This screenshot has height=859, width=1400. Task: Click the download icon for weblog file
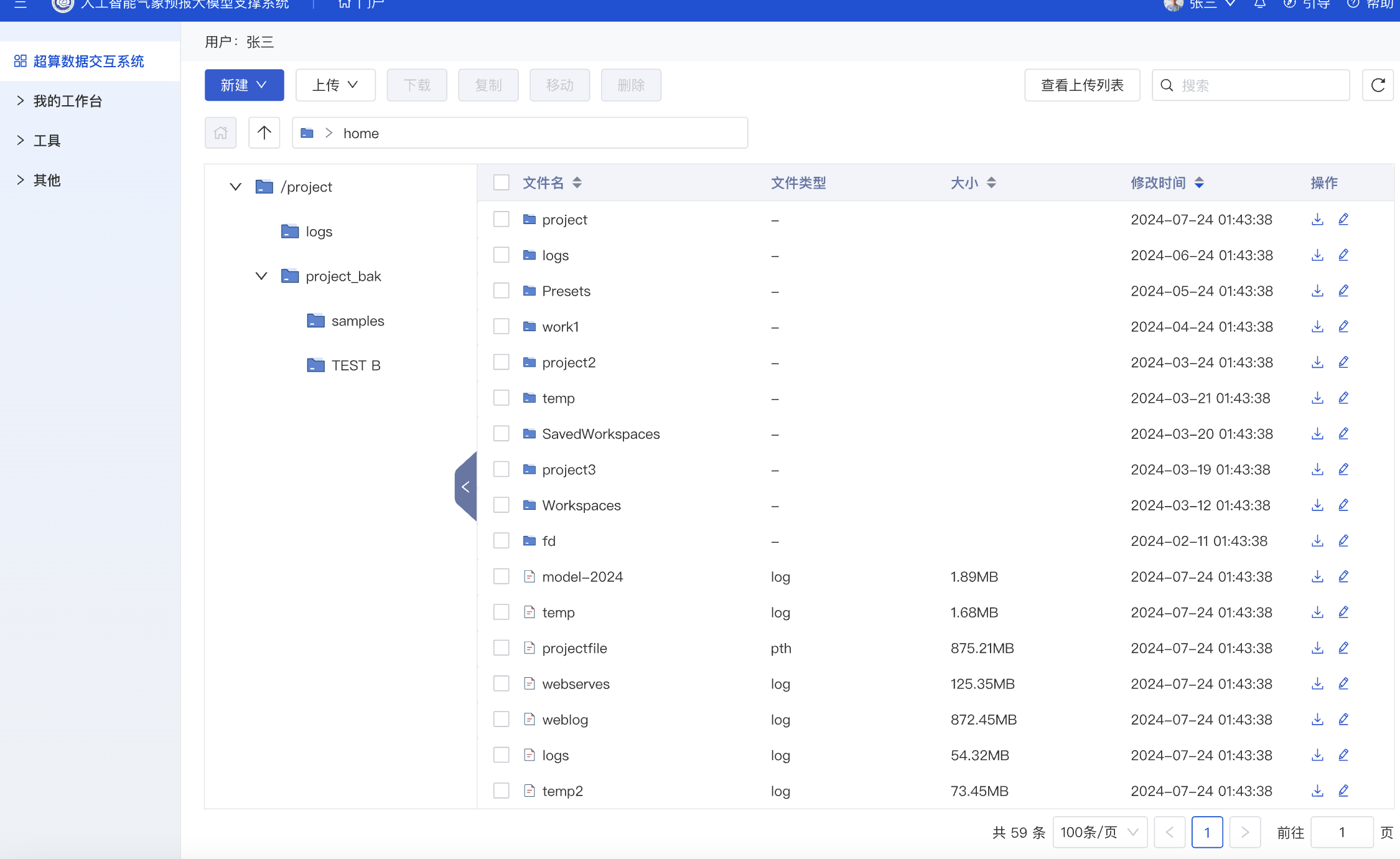point(1317,720)
